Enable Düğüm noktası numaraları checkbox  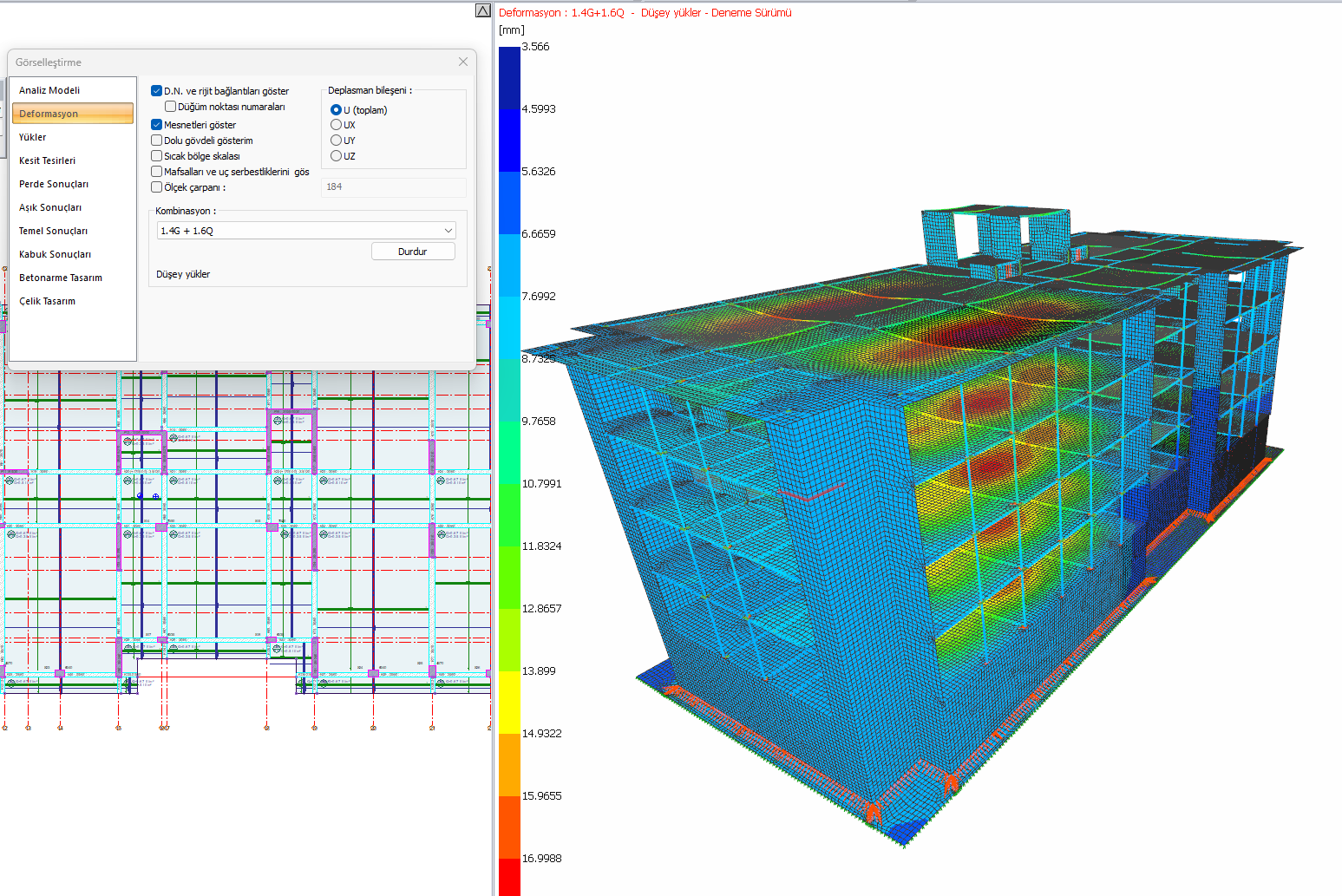click(x=171, y=107)
